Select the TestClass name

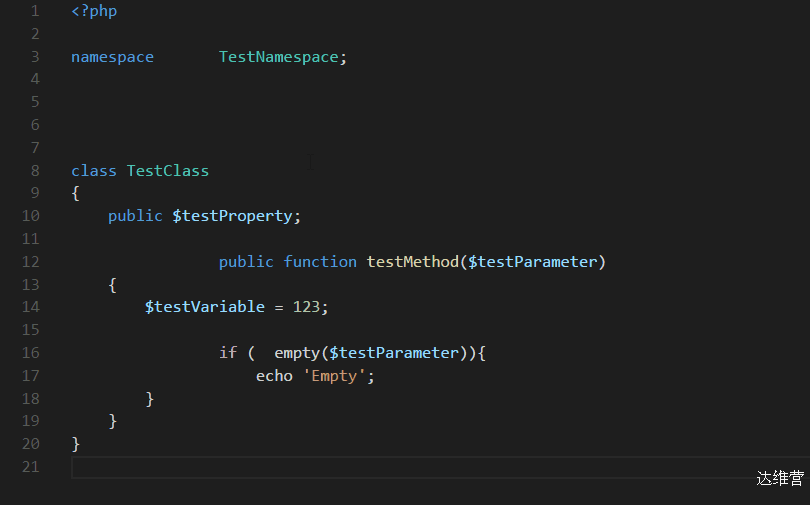click(168, 171)
